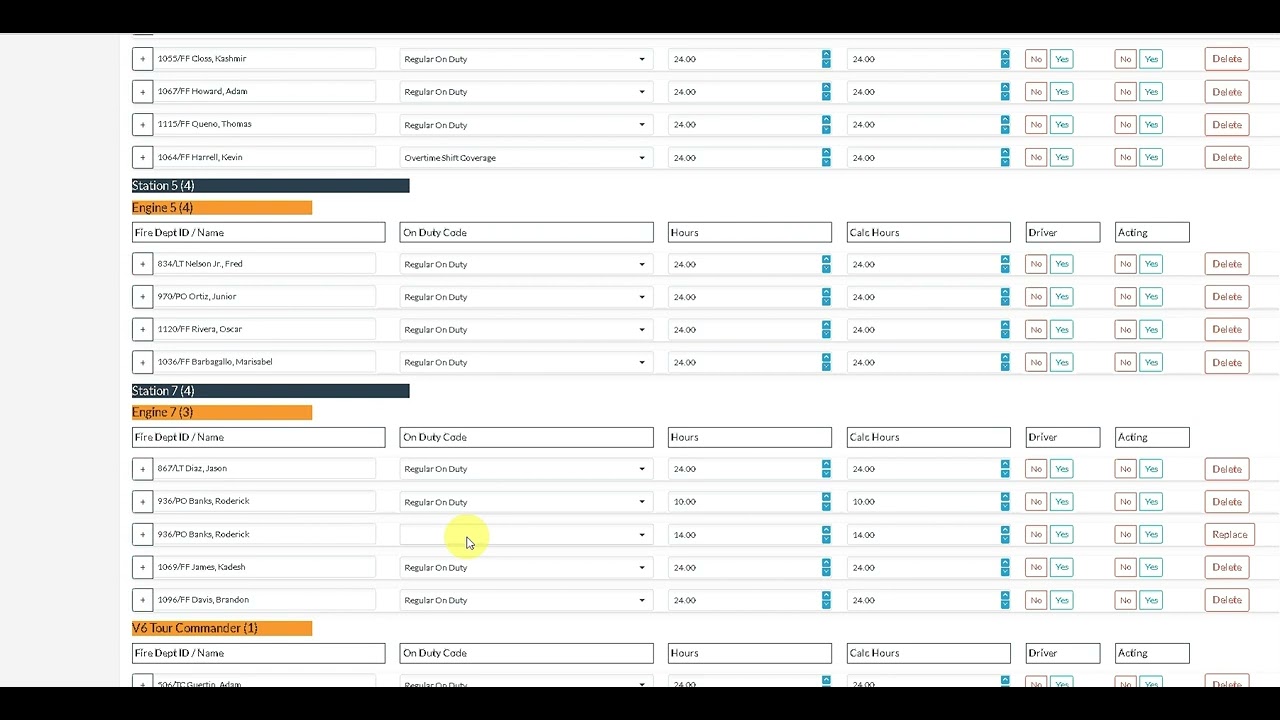Screen dimensions: 1280x720
Task: Set Acting to Yes for Queno, Thomas
Action: click(x=1151, y=125)
